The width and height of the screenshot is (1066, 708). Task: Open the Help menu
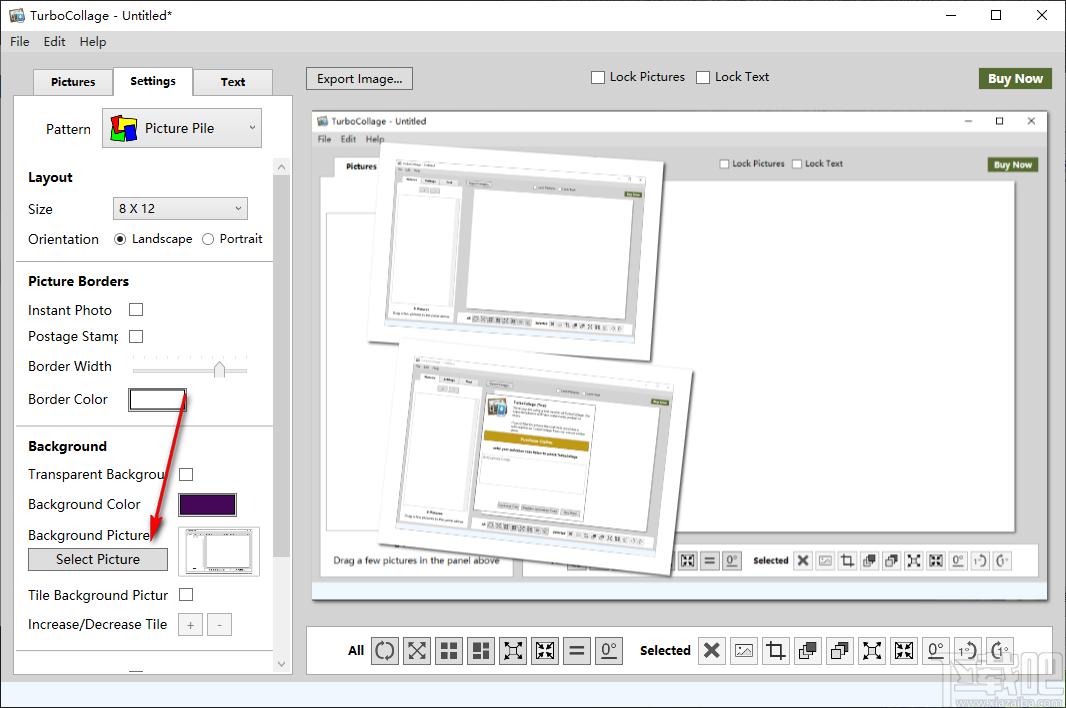[93, 41]
